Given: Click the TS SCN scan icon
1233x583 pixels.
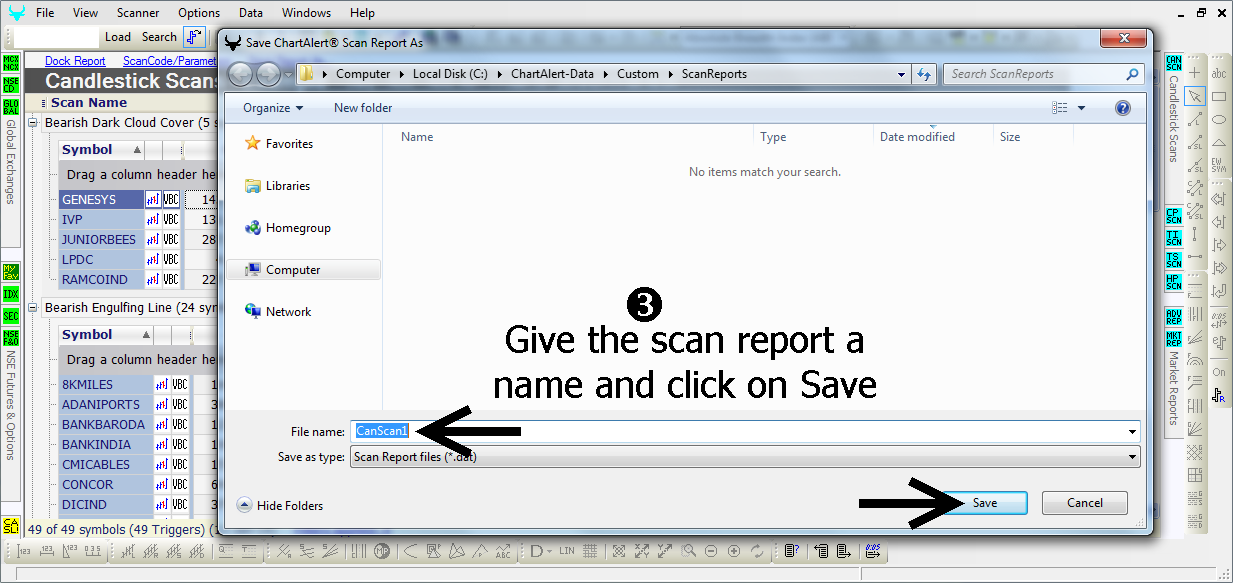Looking at the screenshot, I should point(1174,259).
